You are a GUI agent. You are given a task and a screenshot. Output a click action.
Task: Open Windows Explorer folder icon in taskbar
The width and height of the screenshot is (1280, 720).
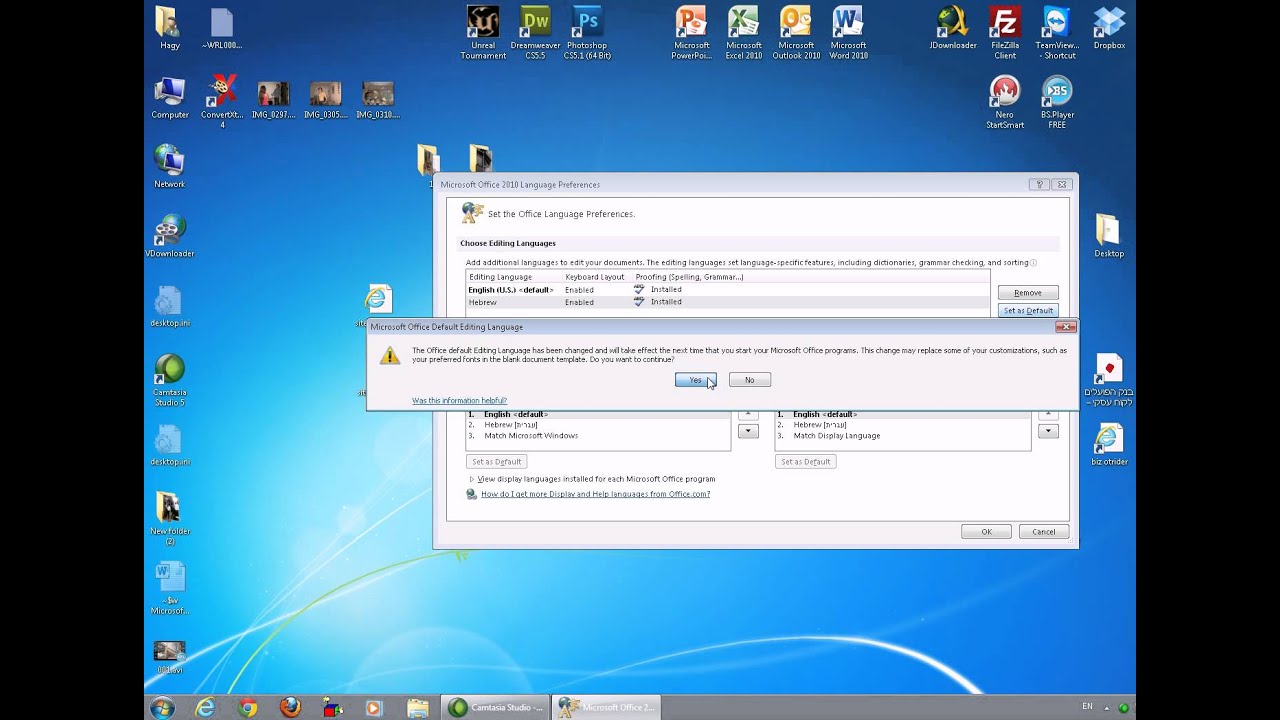tap(417, 708)
